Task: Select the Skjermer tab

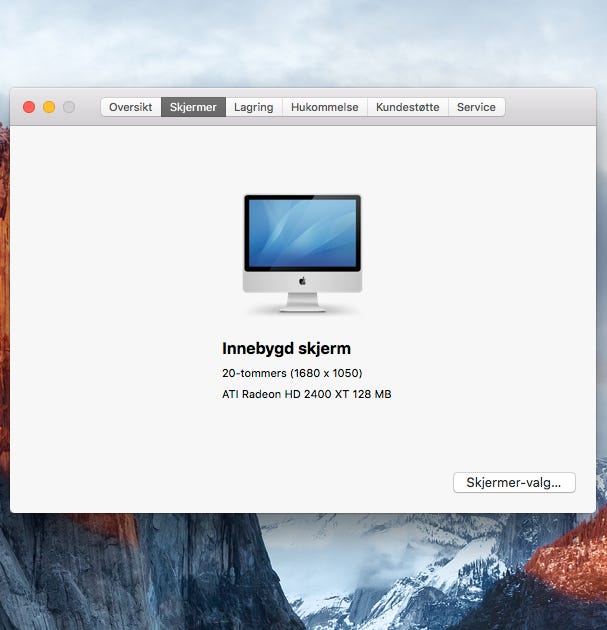Action: 193,107
